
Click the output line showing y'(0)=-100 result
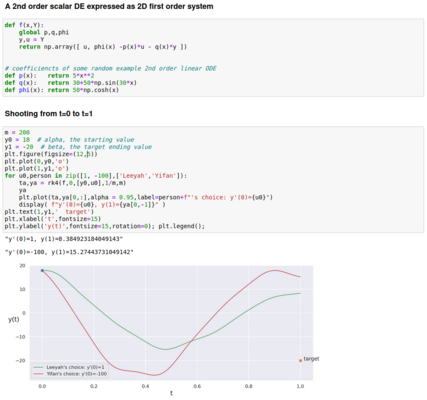click(69, 252)
